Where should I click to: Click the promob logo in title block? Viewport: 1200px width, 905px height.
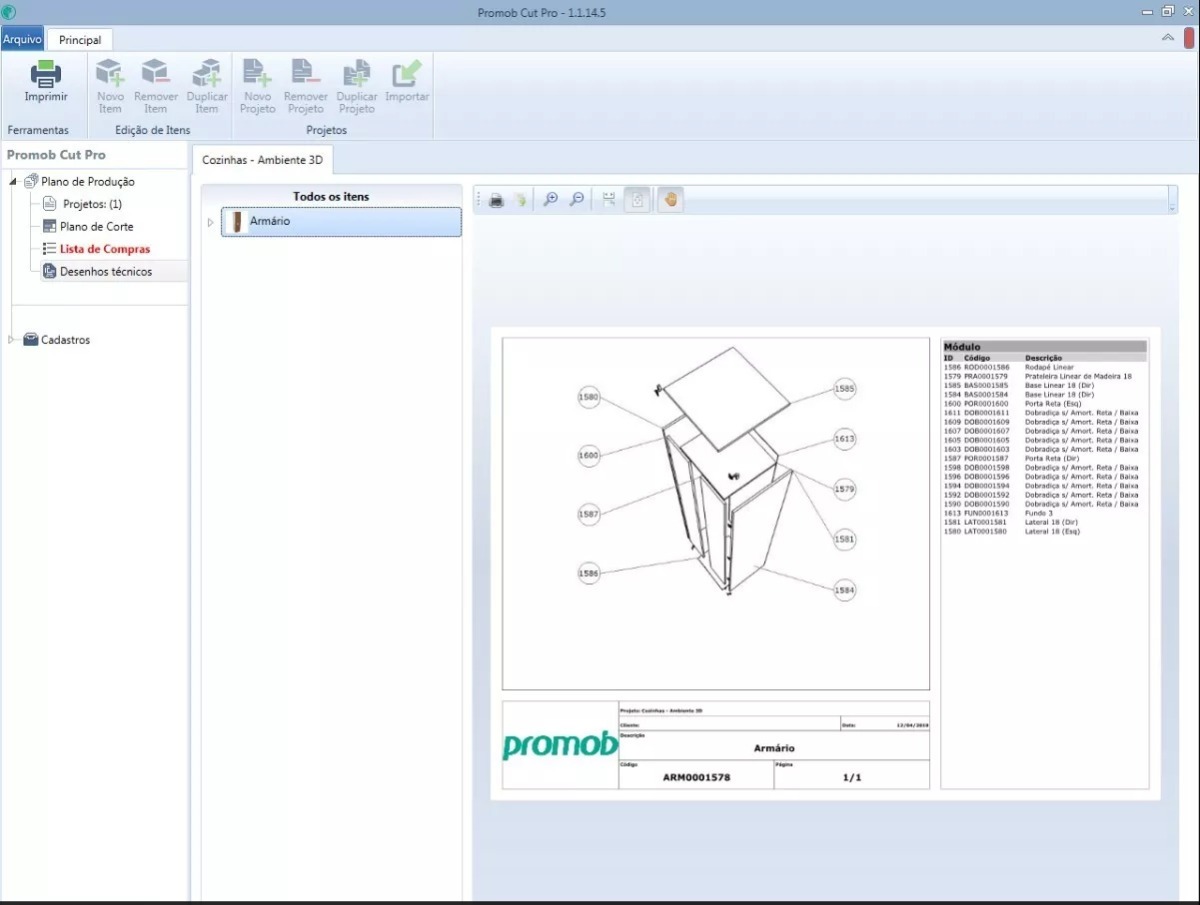click(x=560, y=746)
